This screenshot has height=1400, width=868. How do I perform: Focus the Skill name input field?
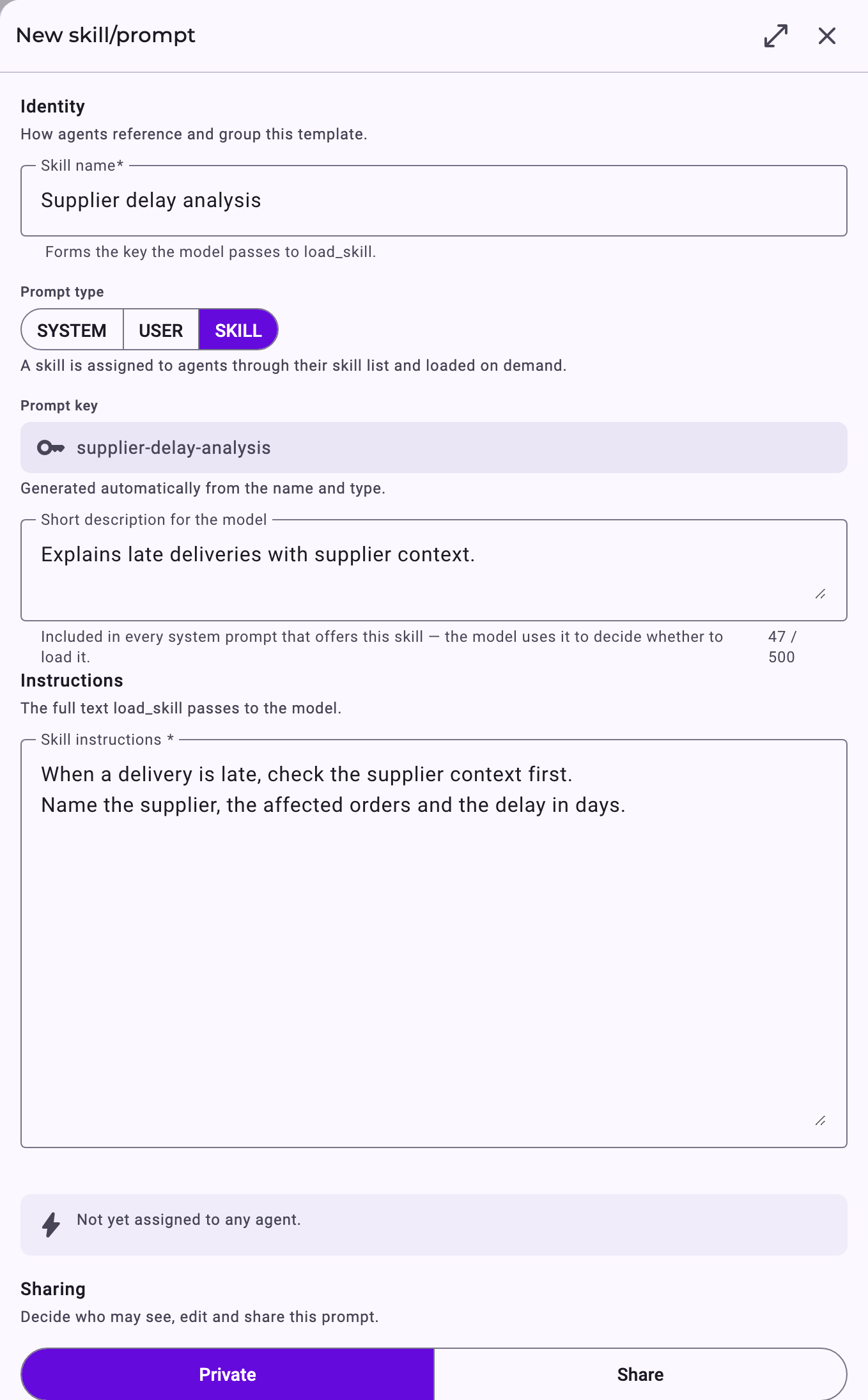point(434,201)
